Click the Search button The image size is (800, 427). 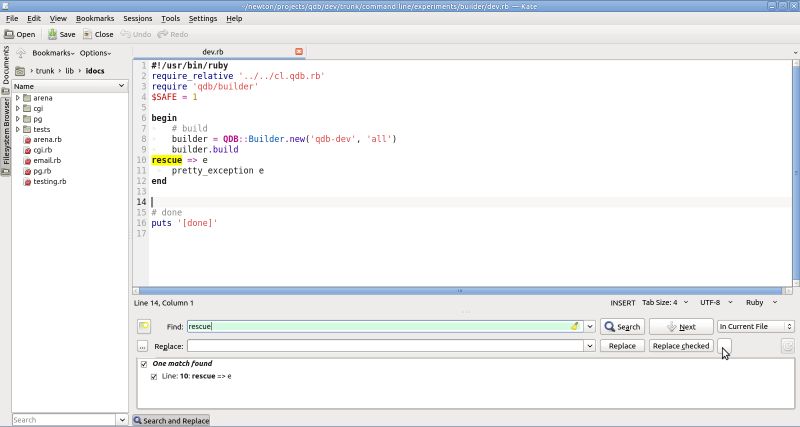click(622, 326)
